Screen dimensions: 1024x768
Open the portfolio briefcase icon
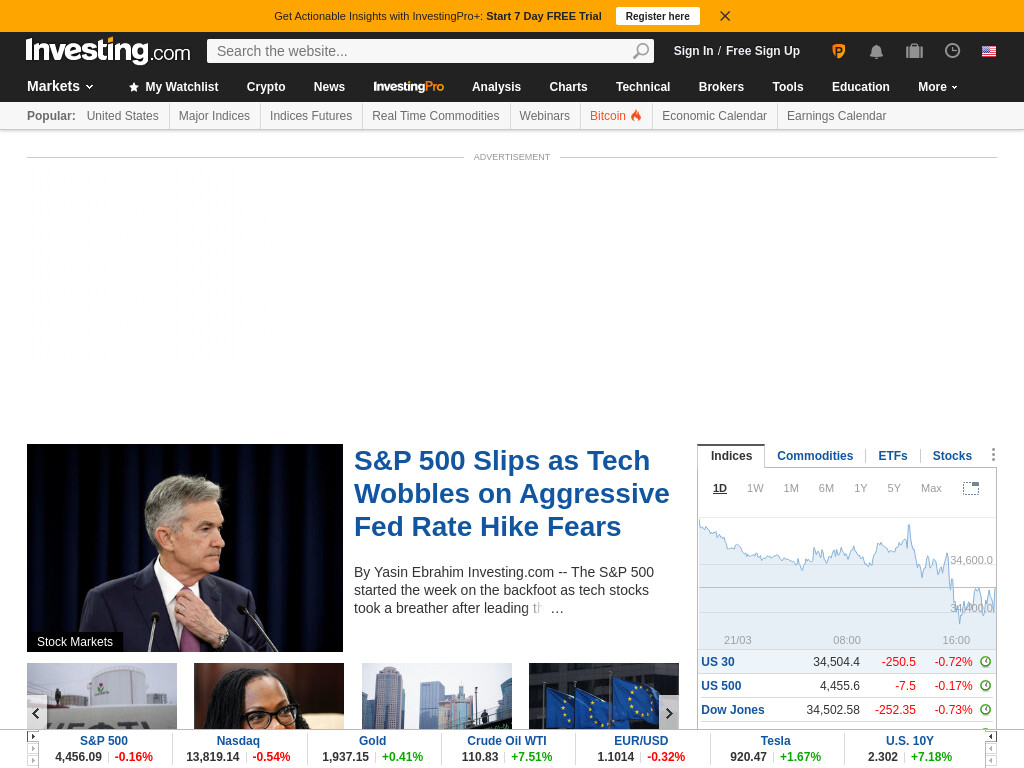914,51
